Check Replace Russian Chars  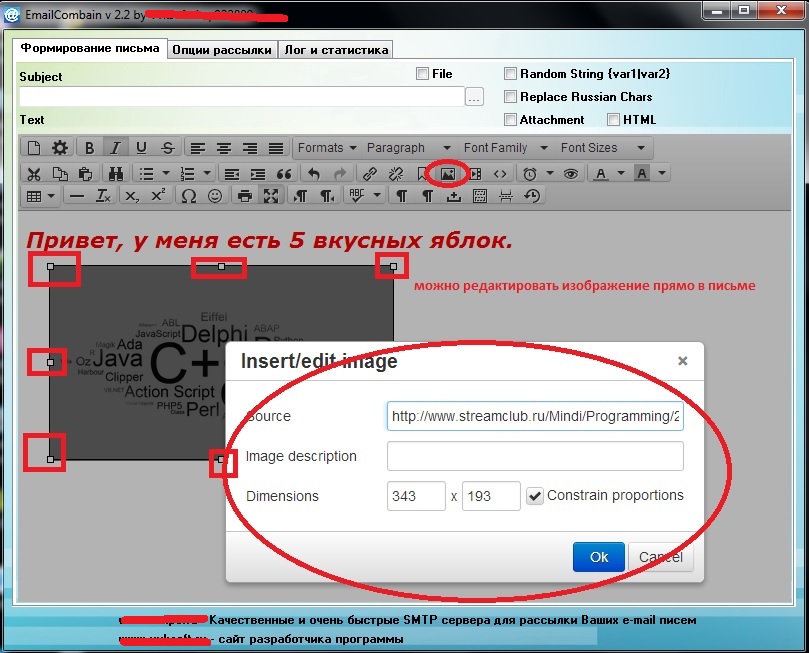pos(510,96)
